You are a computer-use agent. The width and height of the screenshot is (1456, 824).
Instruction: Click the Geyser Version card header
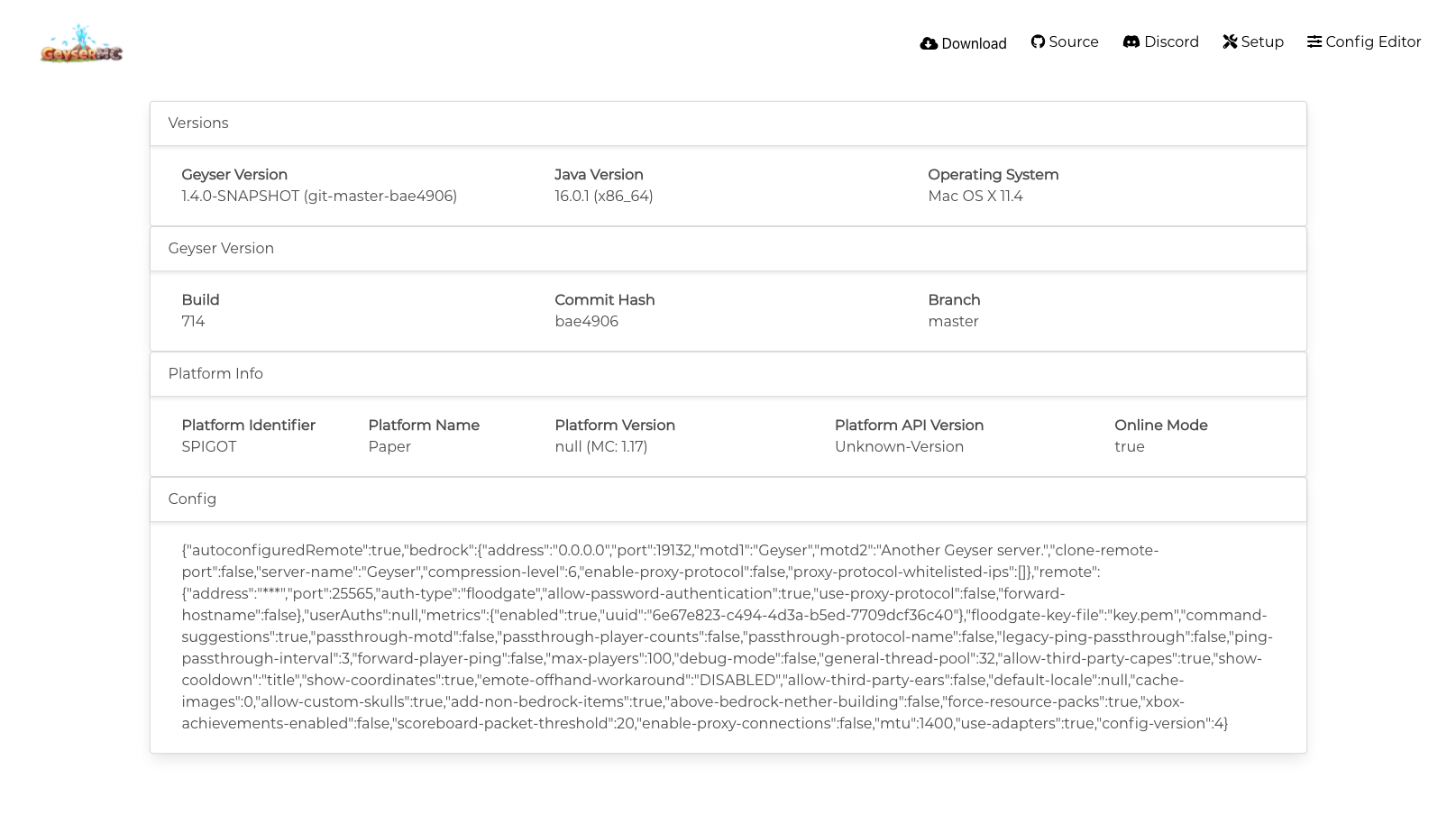point(728,249)
